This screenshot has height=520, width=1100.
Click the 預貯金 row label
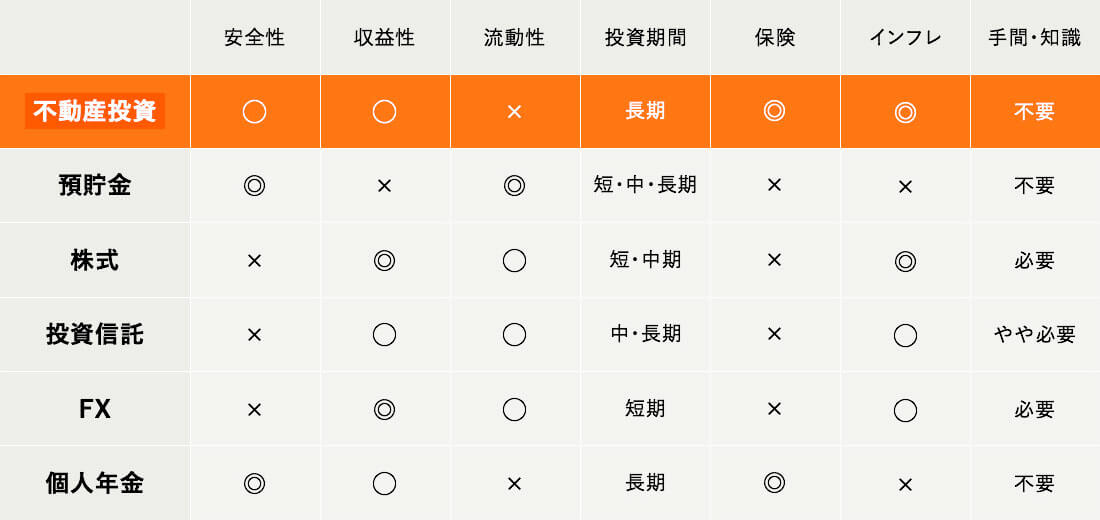[95, 186]
